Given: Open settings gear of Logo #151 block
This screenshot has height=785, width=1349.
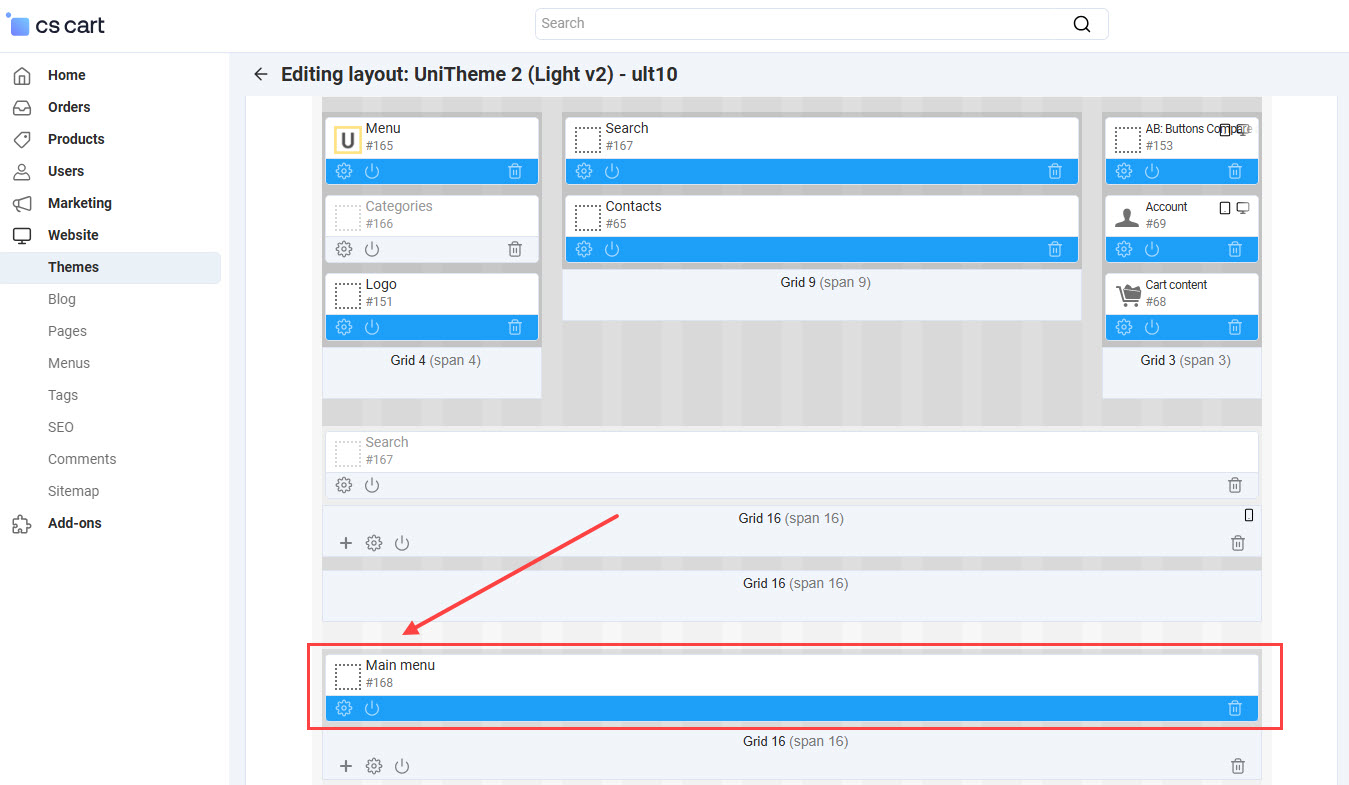Looking at the screenshot, I should [x=344, y=327].
